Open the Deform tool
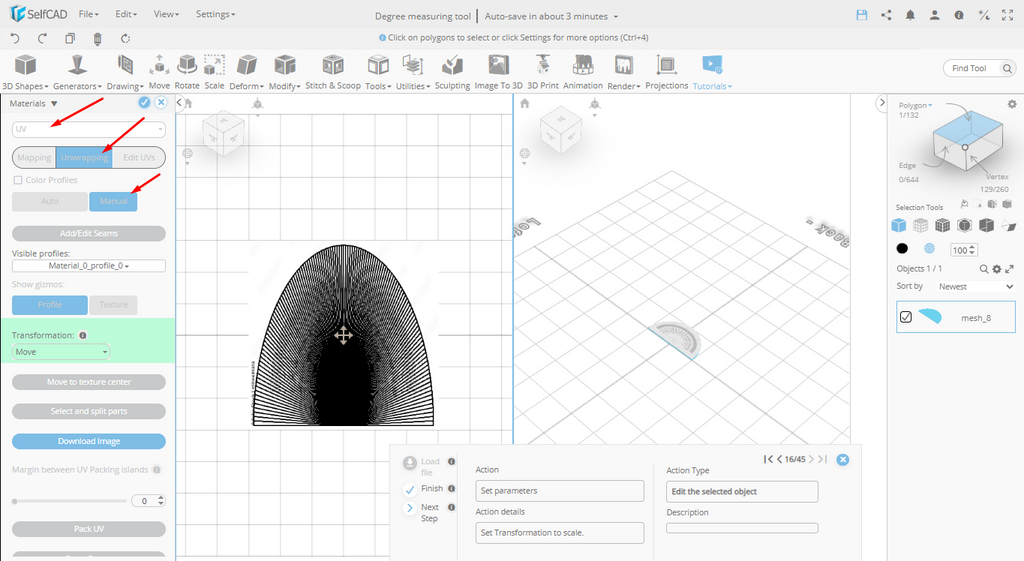The height and width of the screenshot is (561, 1024). (x=246, y=72)
